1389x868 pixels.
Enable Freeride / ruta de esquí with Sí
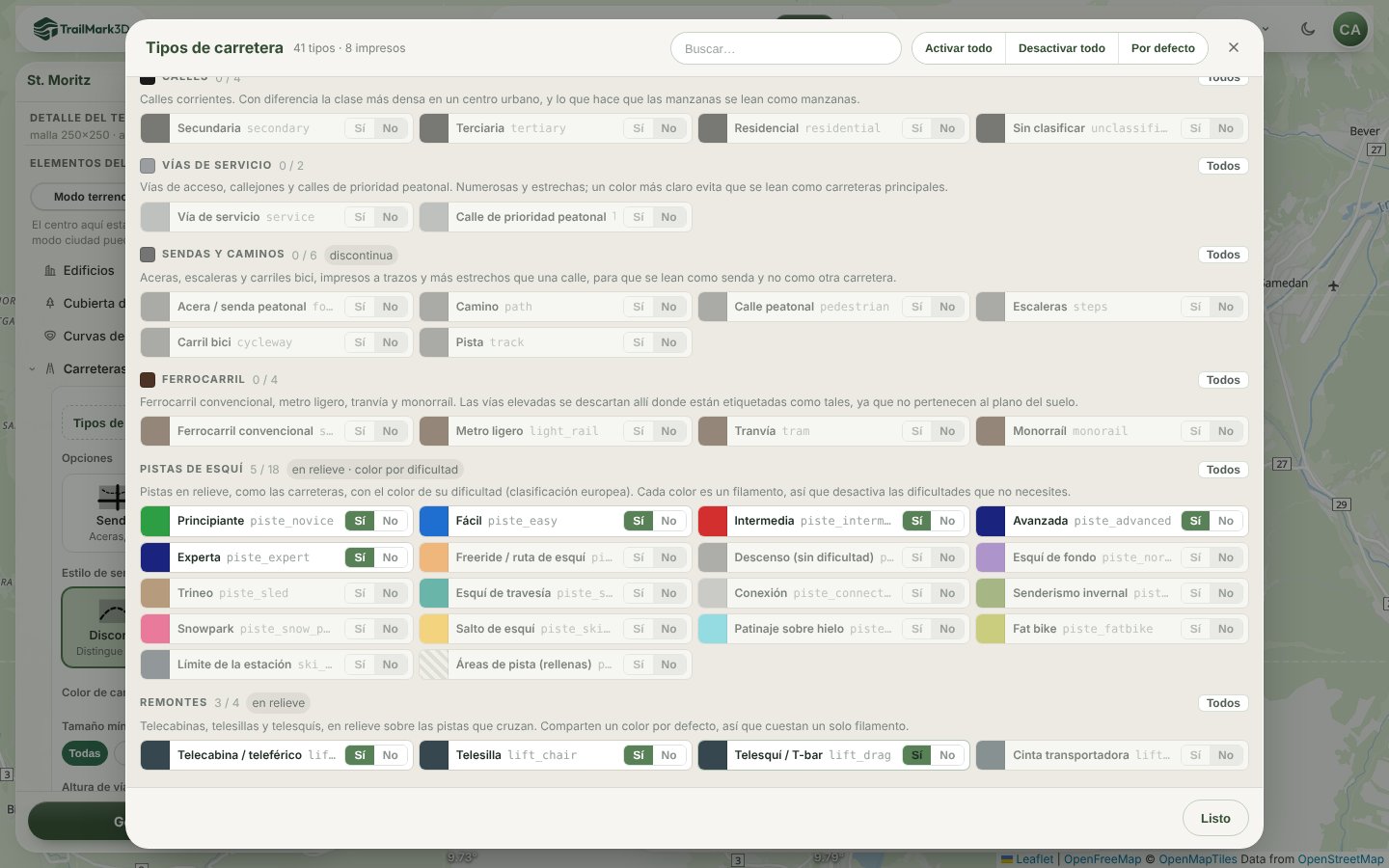tap(639, 557)
